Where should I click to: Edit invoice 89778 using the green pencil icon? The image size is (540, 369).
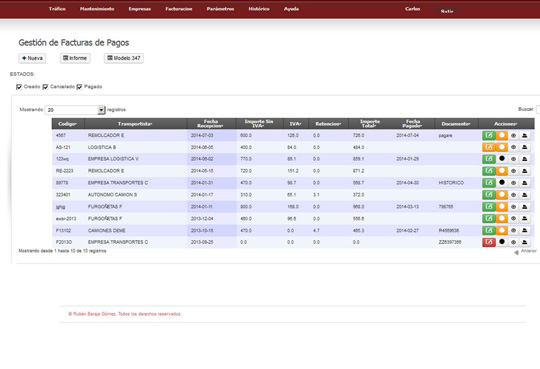[489, 183]
